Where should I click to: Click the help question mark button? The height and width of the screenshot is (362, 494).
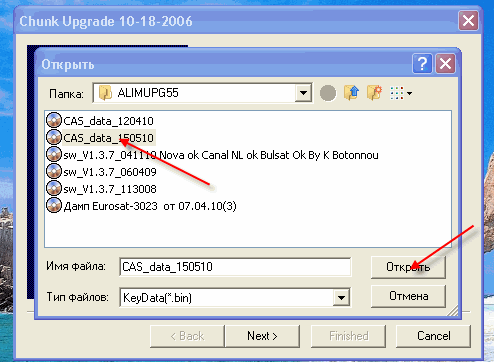[x=422, y=63]
